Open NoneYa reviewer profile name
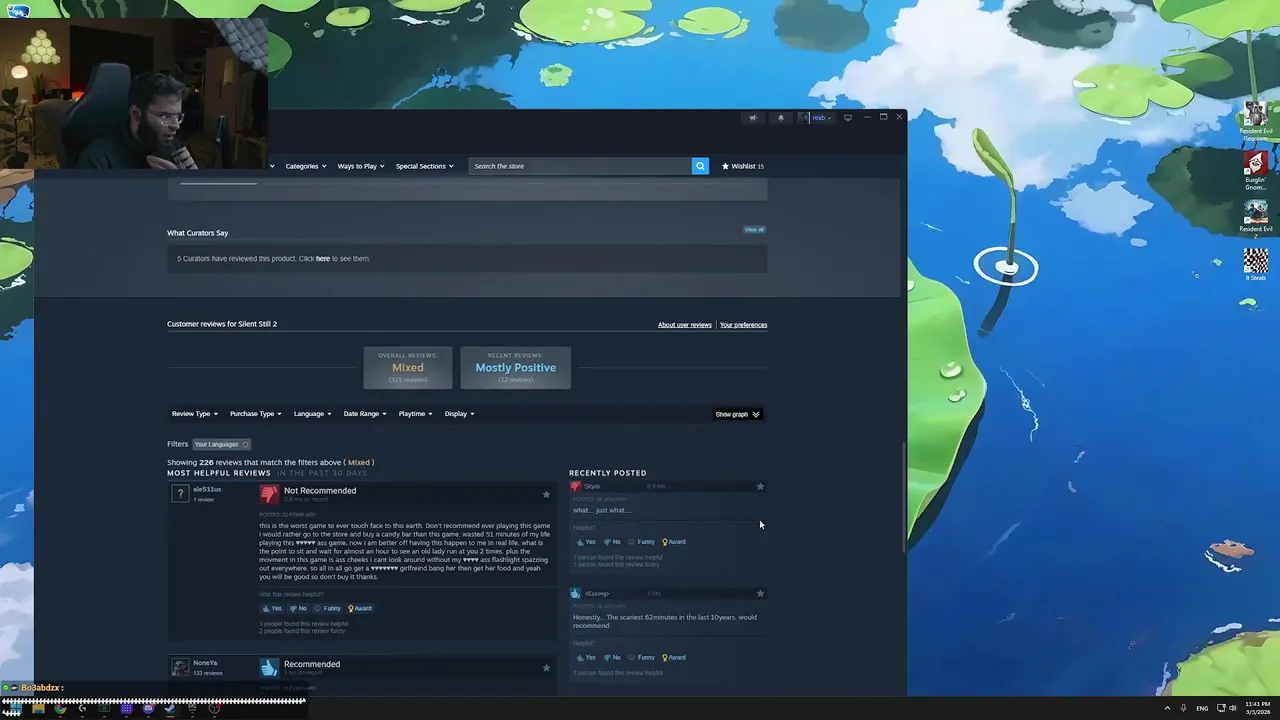Viewport: 1280px width, 720px height. [205, 663]
